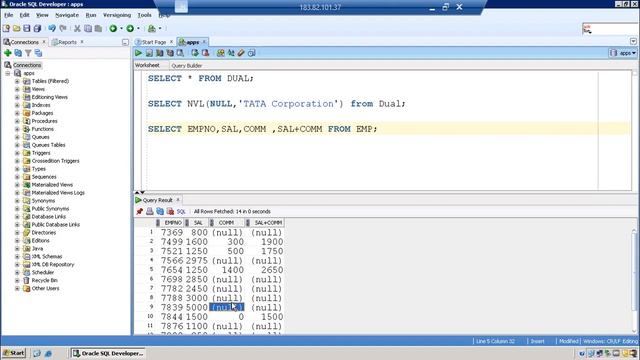The image size is (640, 360).
Task: Click the Windows Start button
Action: tap(14, 353)
